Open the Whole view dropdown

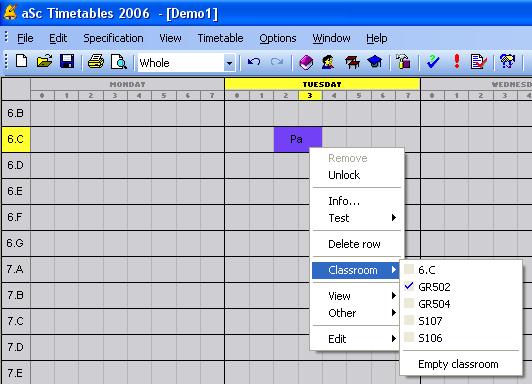coord(229,63)
